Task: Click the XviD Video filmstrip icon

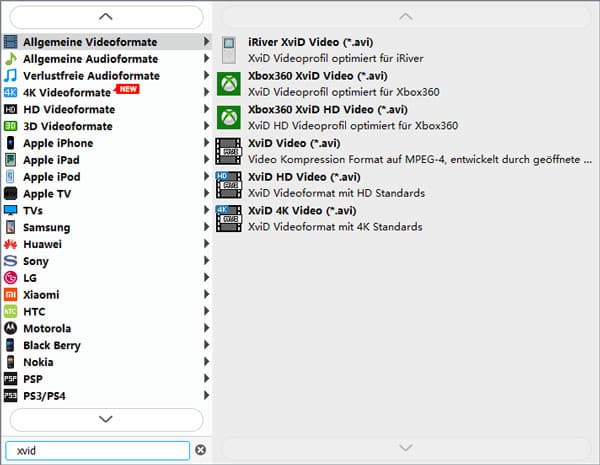Action: point(229,151)
